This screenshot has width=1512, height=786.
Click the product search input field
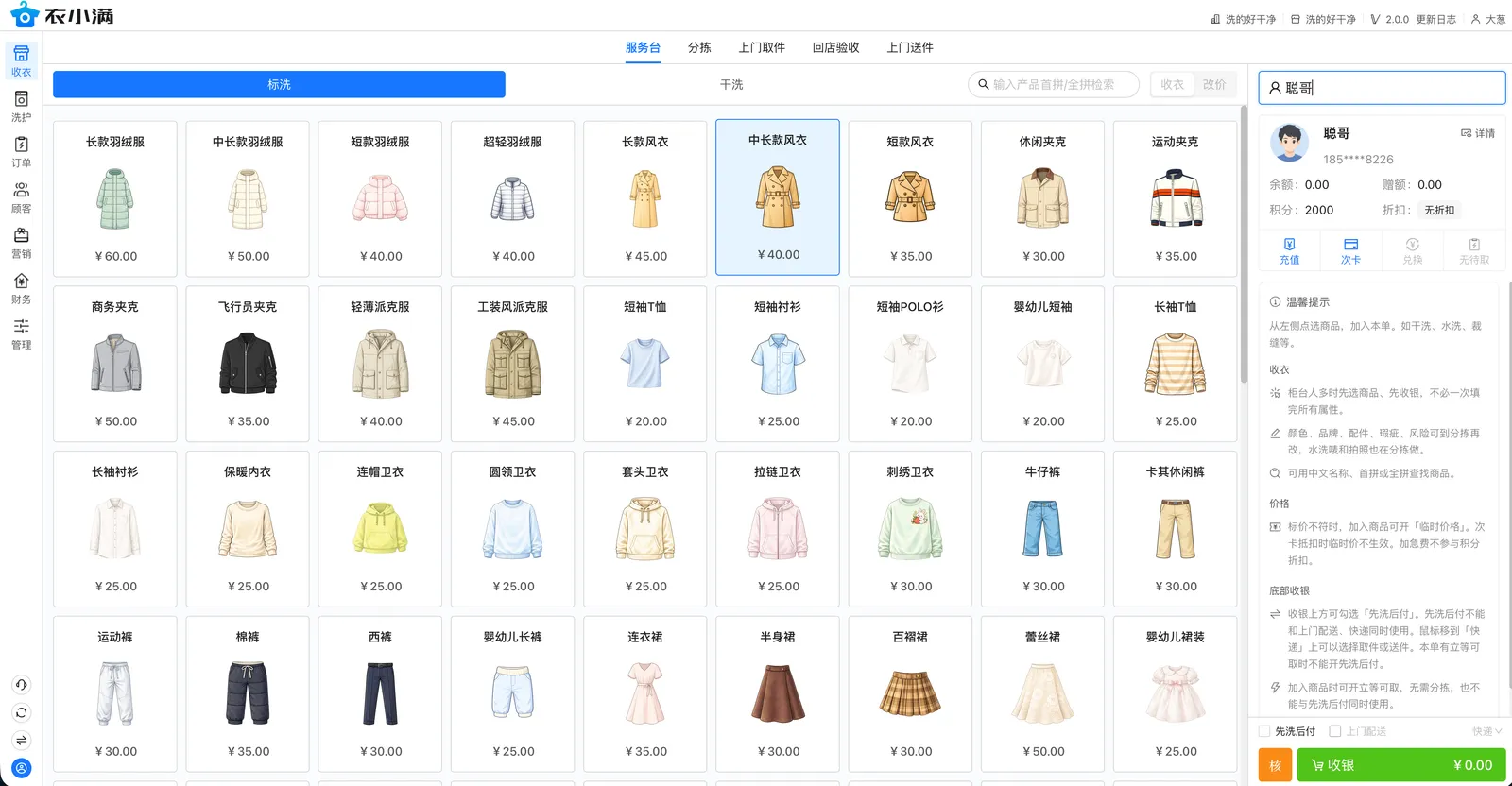pyautogui.click(x=1054, y=84)
